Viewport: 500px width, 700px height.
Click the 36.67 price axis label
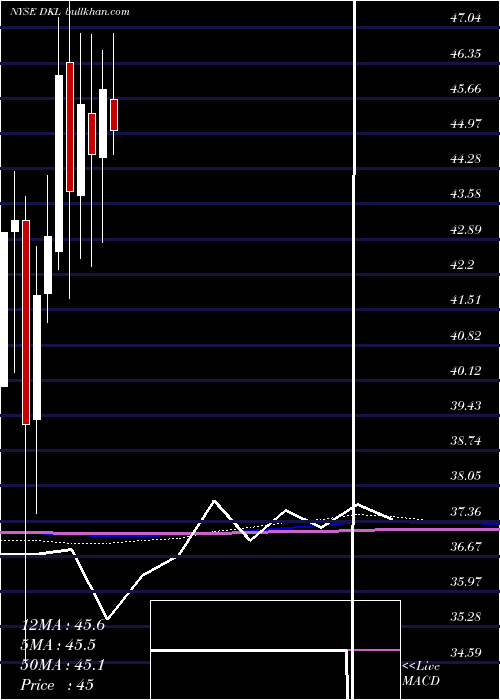pyautogui.click(x=466, y=546)
